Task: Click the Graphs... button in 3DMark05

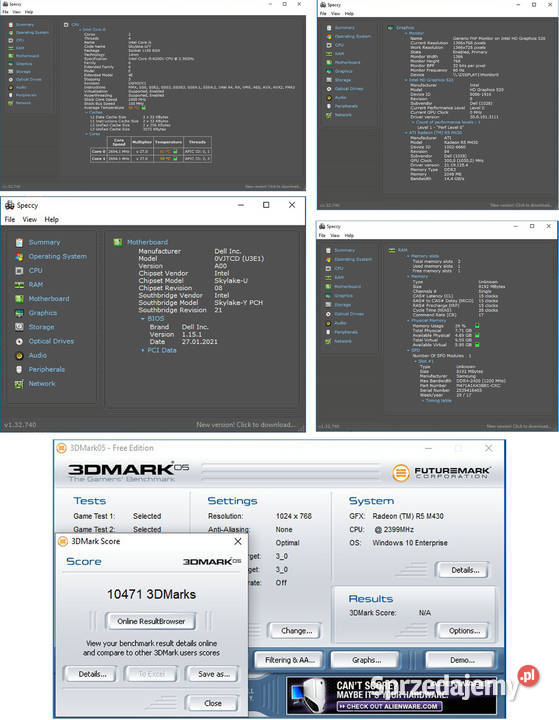Action: click(x=366, y=660)
